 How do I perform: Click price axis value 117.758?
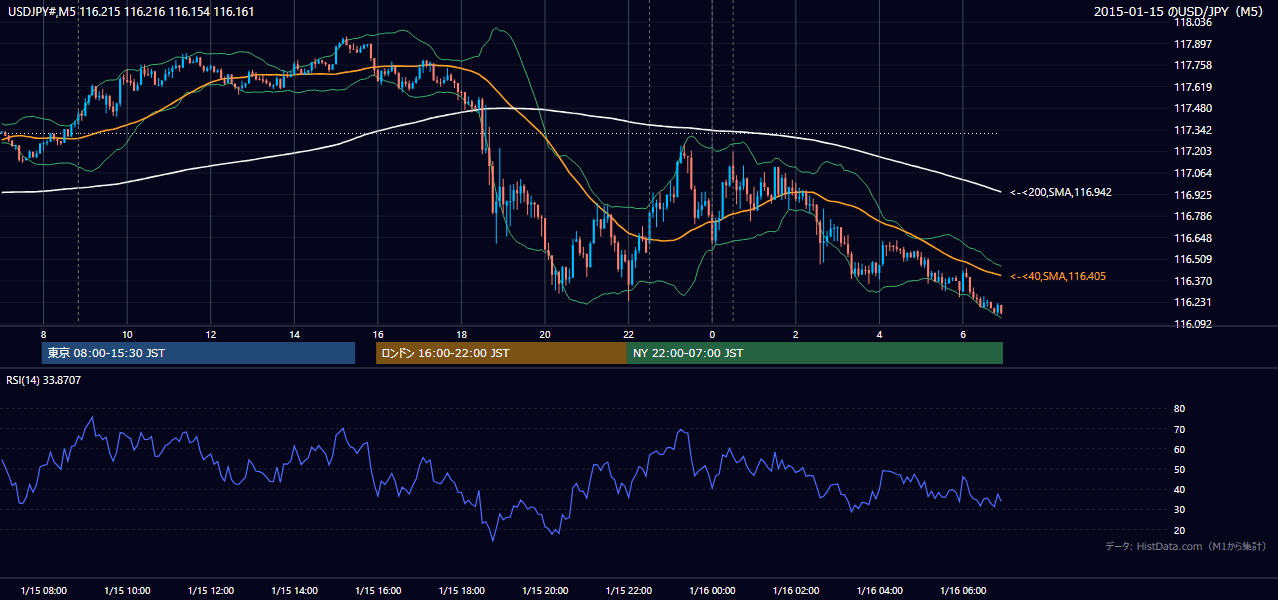point(1192,65)
